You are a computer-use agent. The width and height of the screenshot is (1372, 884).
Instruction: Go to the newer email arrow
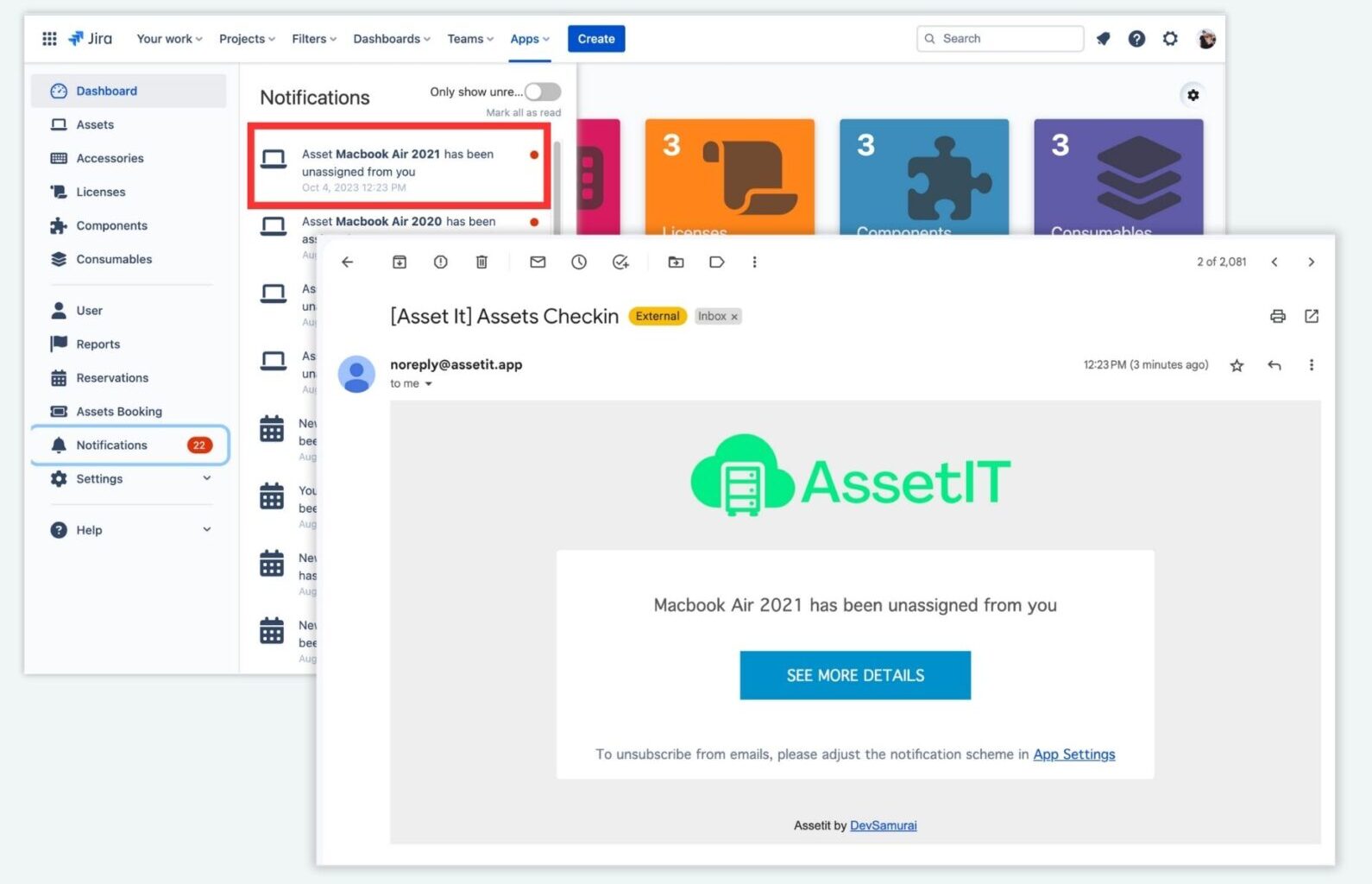click(x=1274, y=262)
